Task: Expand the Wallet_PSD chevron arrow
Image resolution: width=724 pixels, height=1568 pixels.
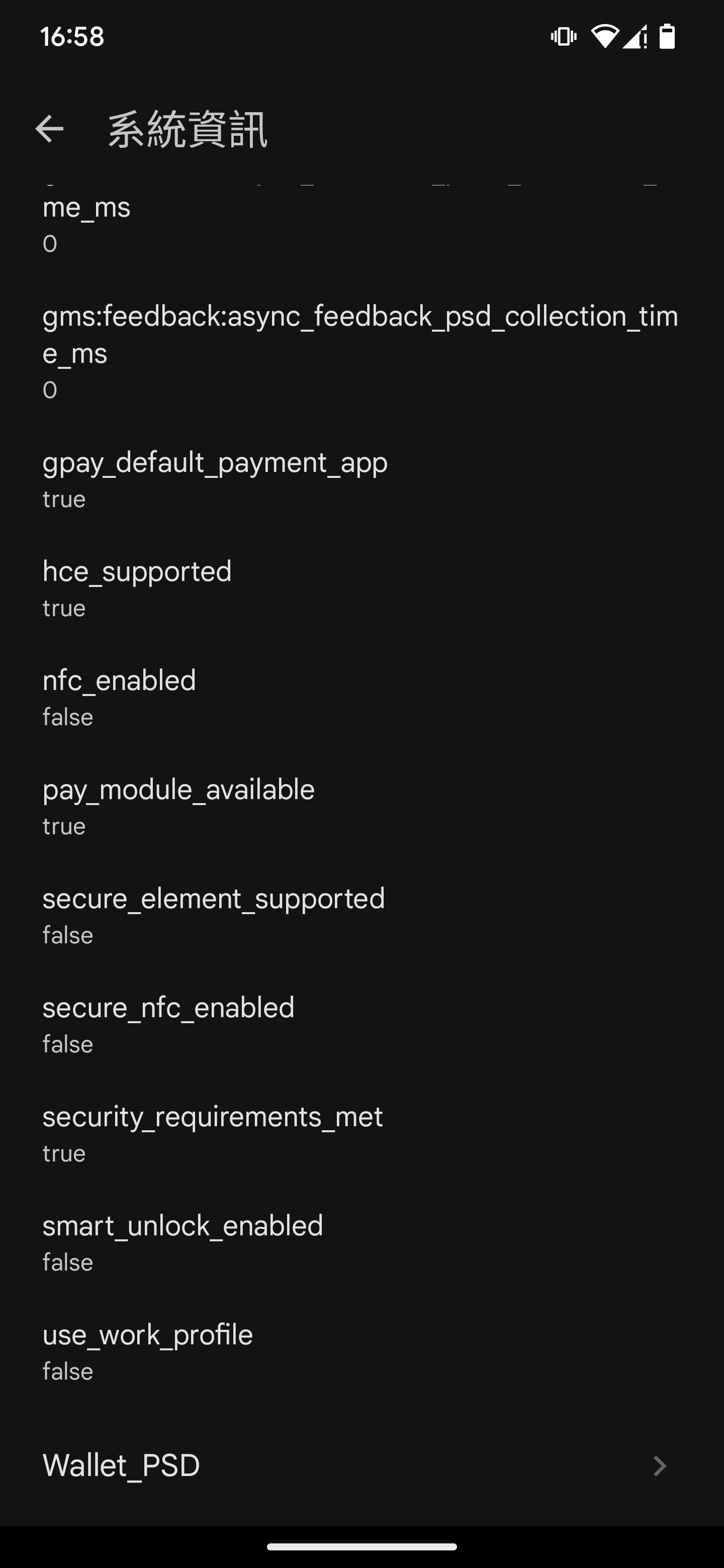Action: tap(660, 1466)
